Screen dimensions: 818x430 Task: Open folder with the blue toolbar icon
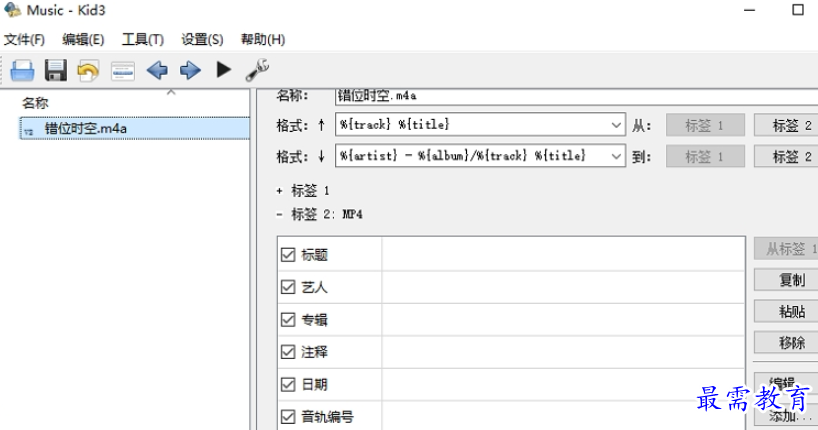coord(22,70)
